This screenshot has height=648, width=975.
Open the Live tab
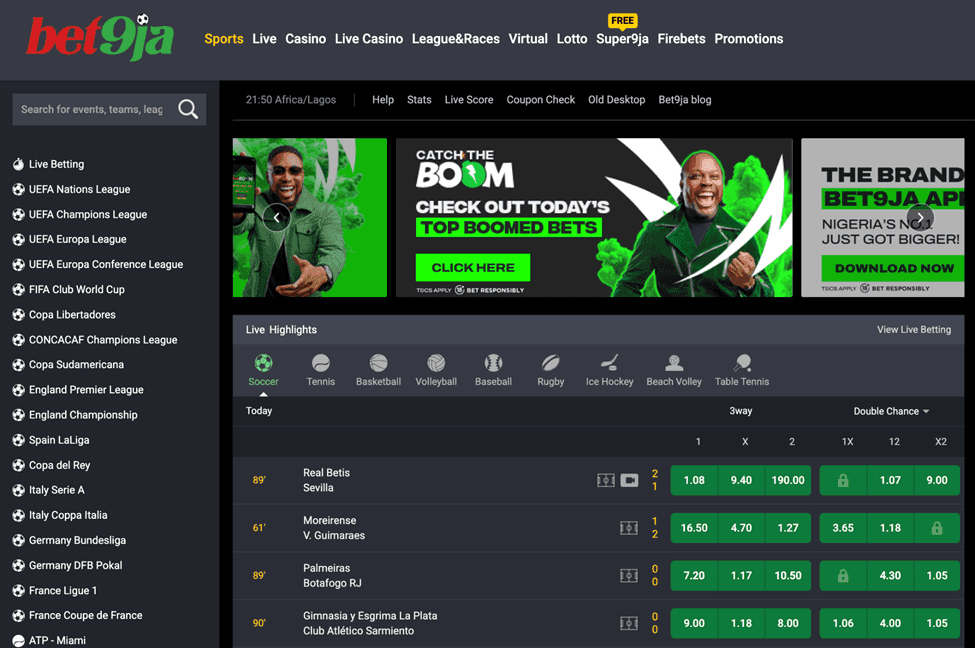tap(264, 39)
